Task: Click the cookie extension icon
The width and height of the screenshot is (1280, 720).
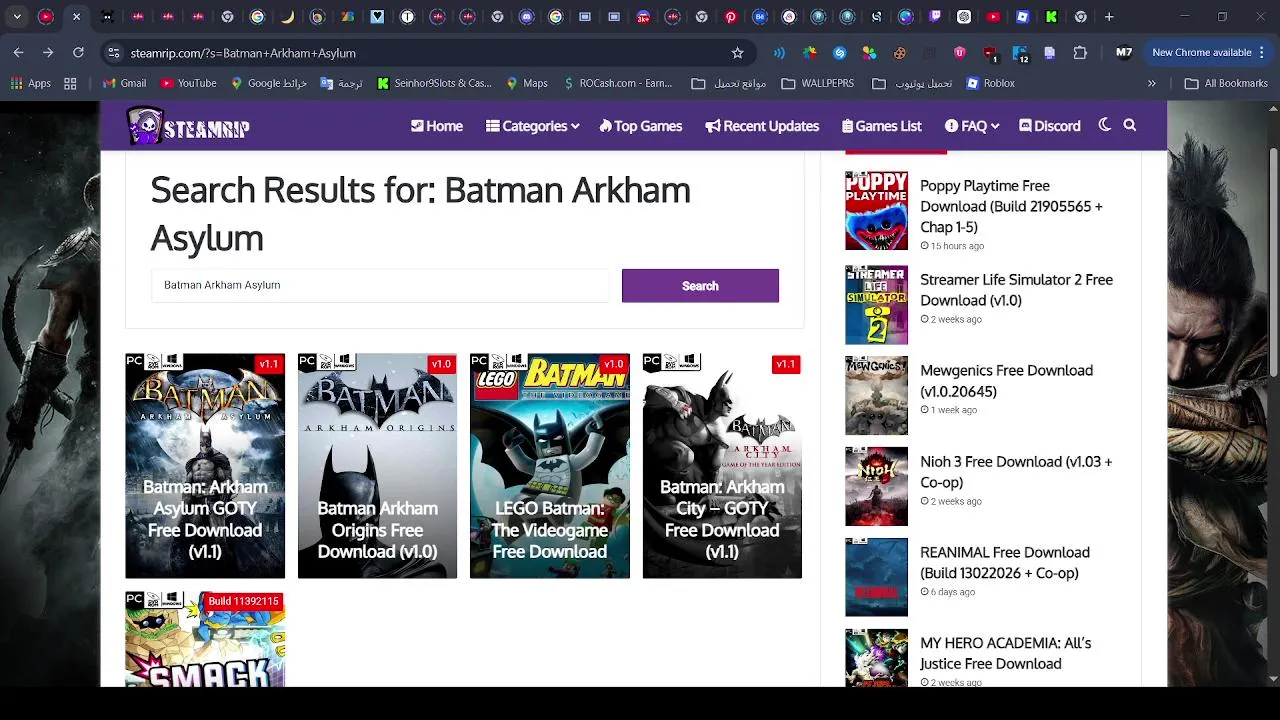Action: coord(899,53)
